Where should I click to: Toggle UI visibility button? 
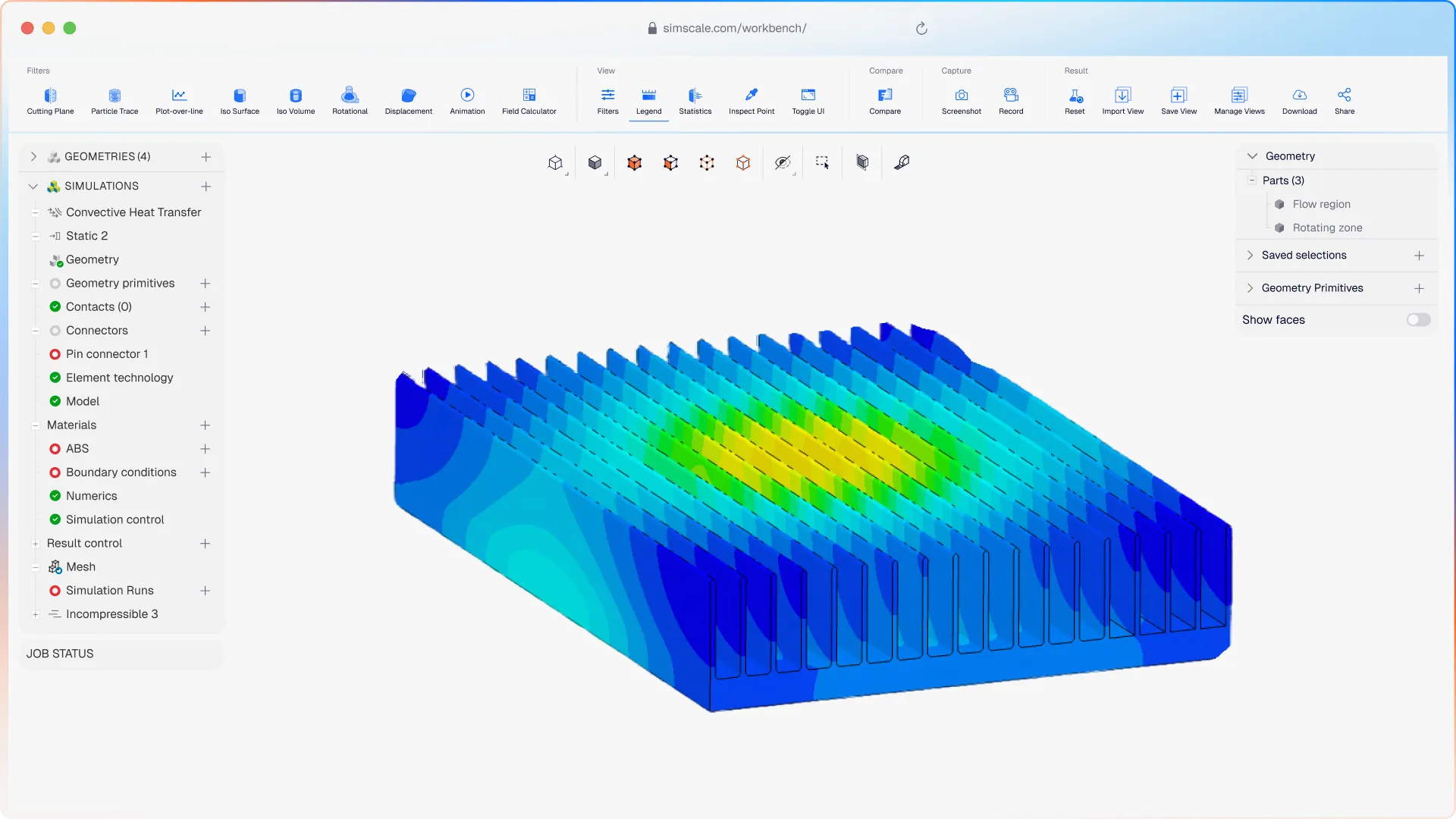click(808, 101)
